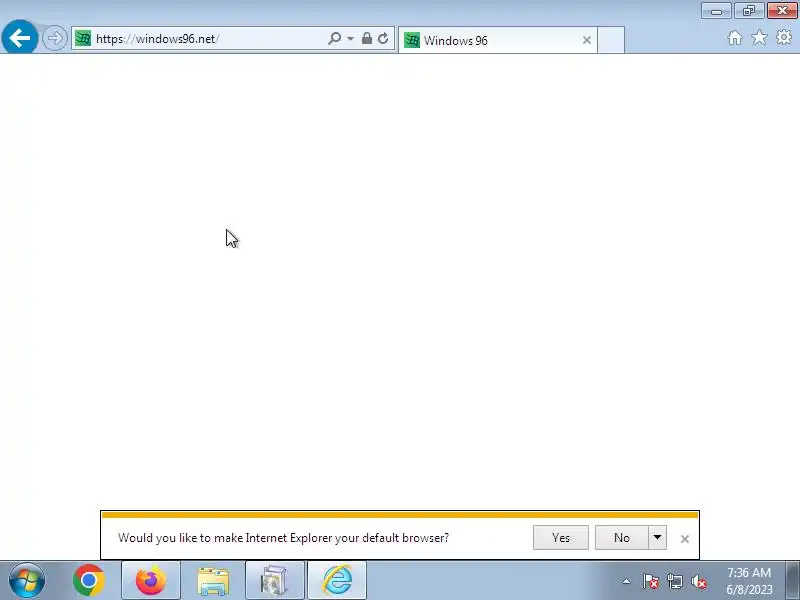Open File Explorer from taskbar
Viewport: 800px width, 600px height.
pyautogui.click(x=213, y=581)
